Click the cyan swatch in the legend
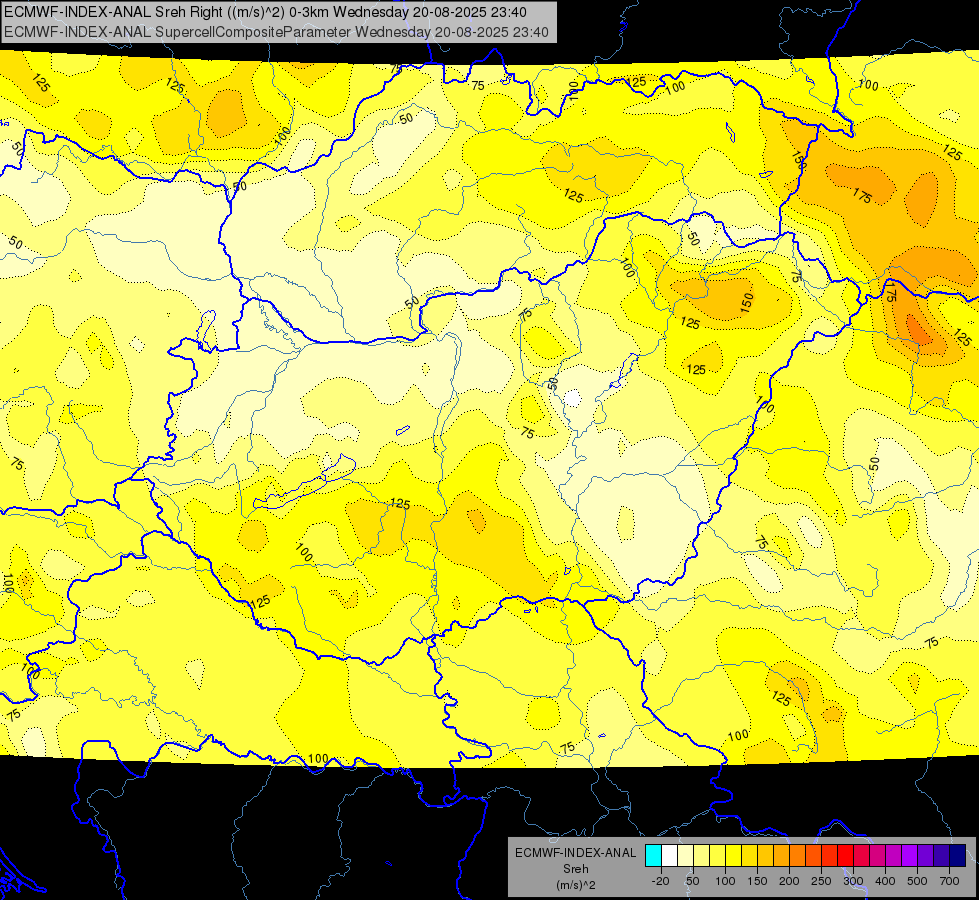 [x=653, y=855]
